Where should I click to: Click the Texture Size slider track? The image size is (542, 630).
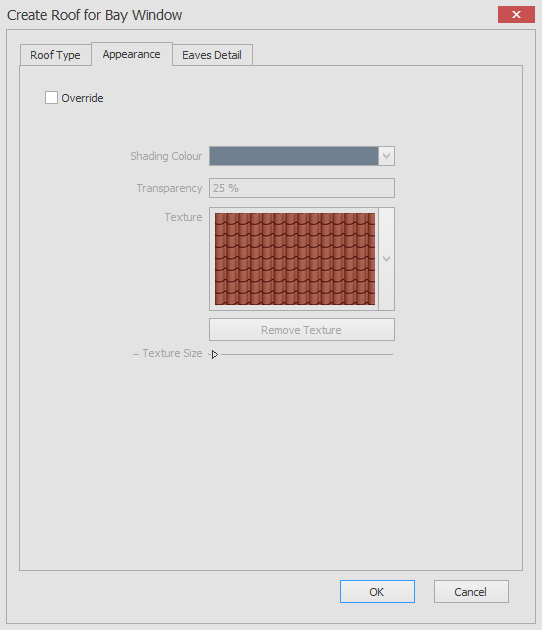tap(307, 354)
